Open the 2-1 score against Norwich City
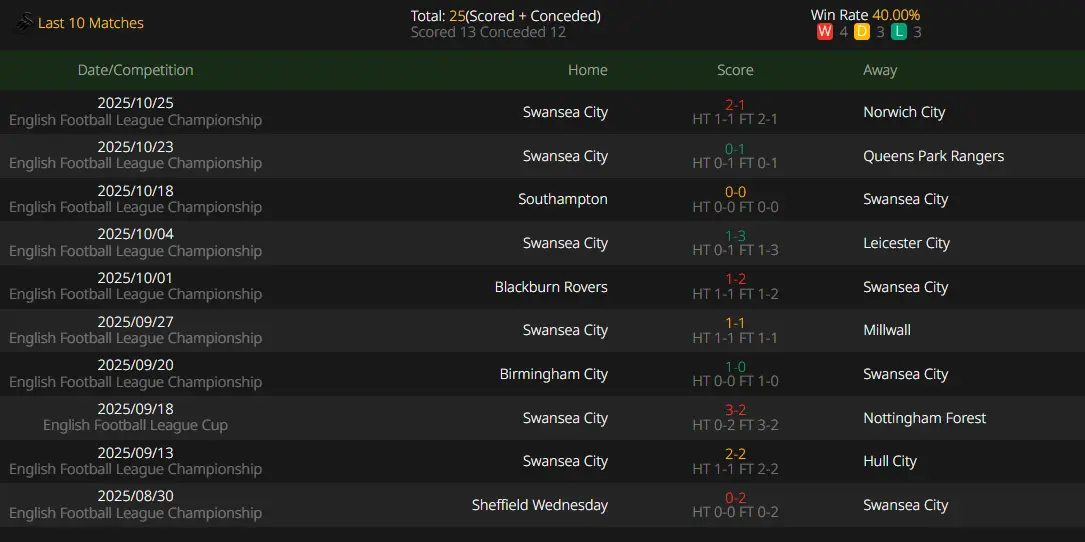Viewport: 1085px width, 542px height. coord(735,105)
